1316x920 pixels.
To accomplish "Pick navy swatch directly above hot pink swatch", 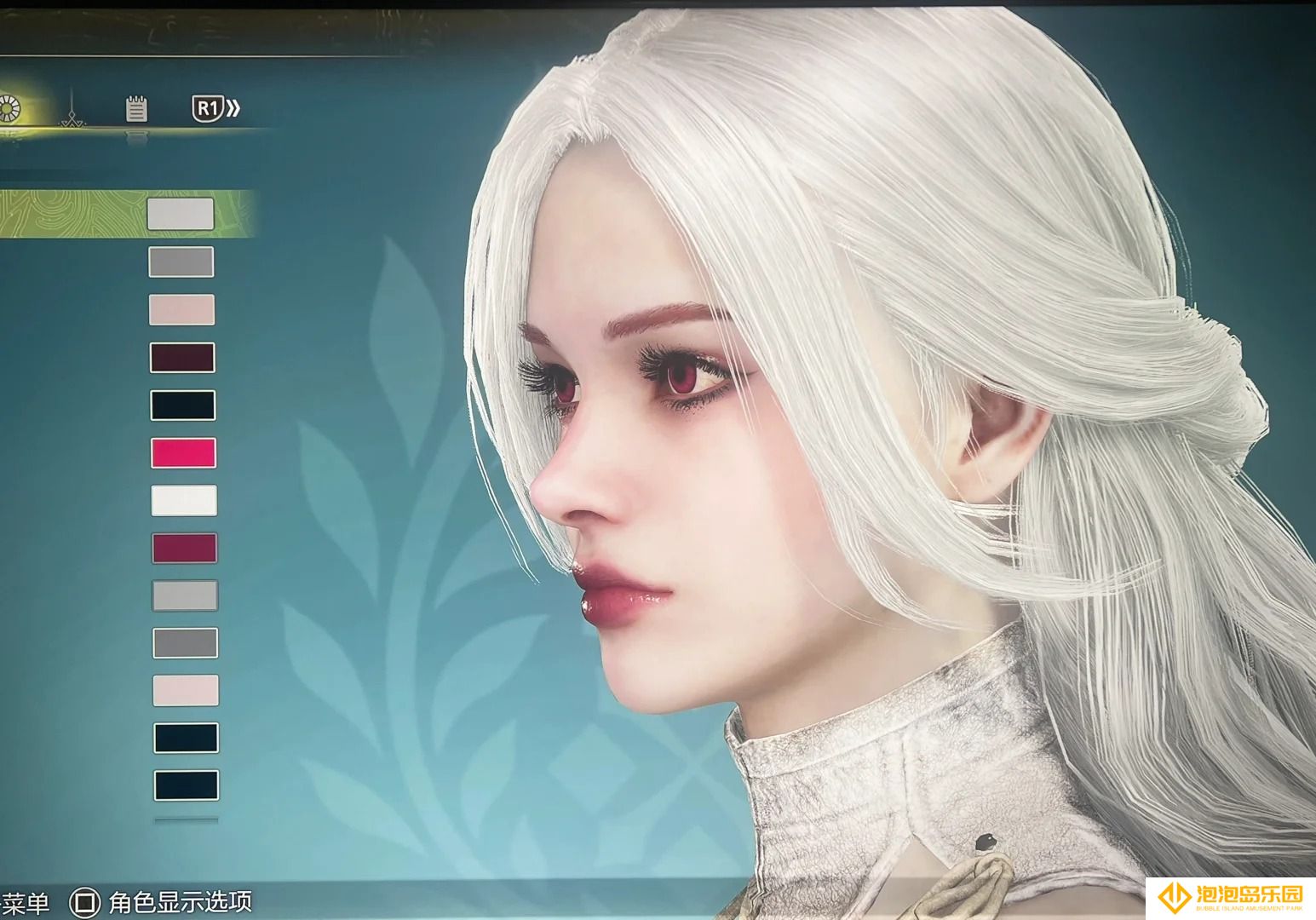I will pyautogui.click(x=183, y=405).
